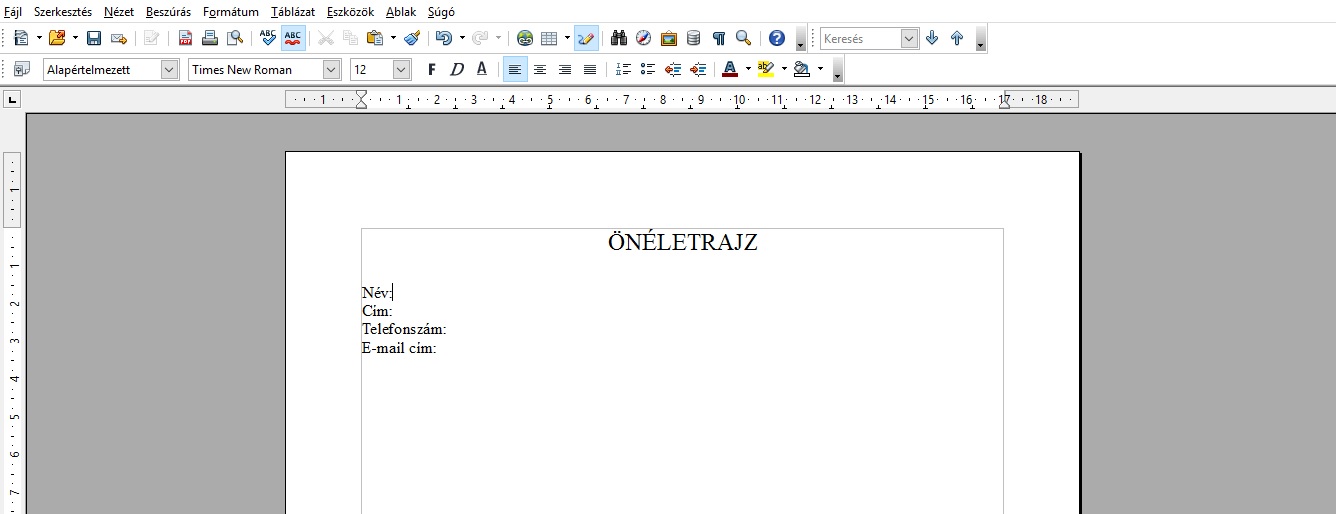Toggle automatic spell check (red wavy ABC)

[x=293, y=38]
